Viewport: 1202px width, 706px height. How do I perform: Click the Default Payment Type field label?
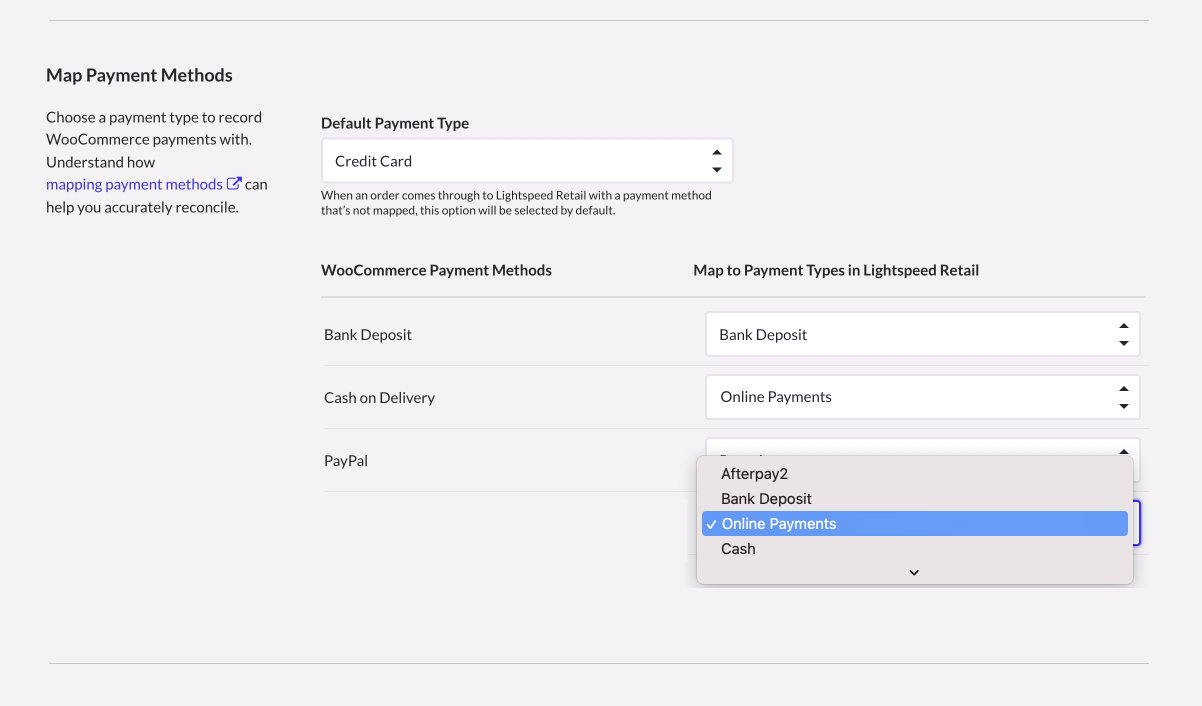tap(395, 123)
